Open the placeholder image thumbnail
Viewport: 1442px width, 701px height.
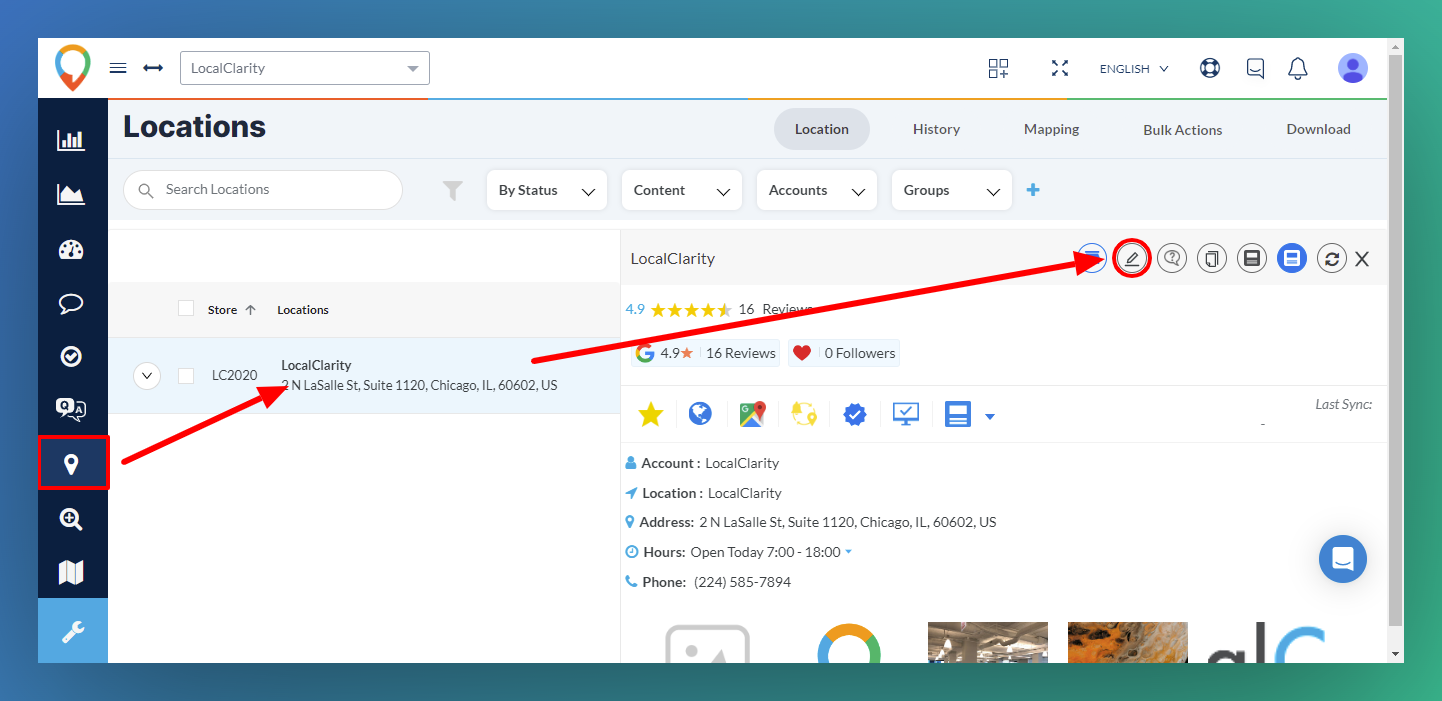click(708, 643)
